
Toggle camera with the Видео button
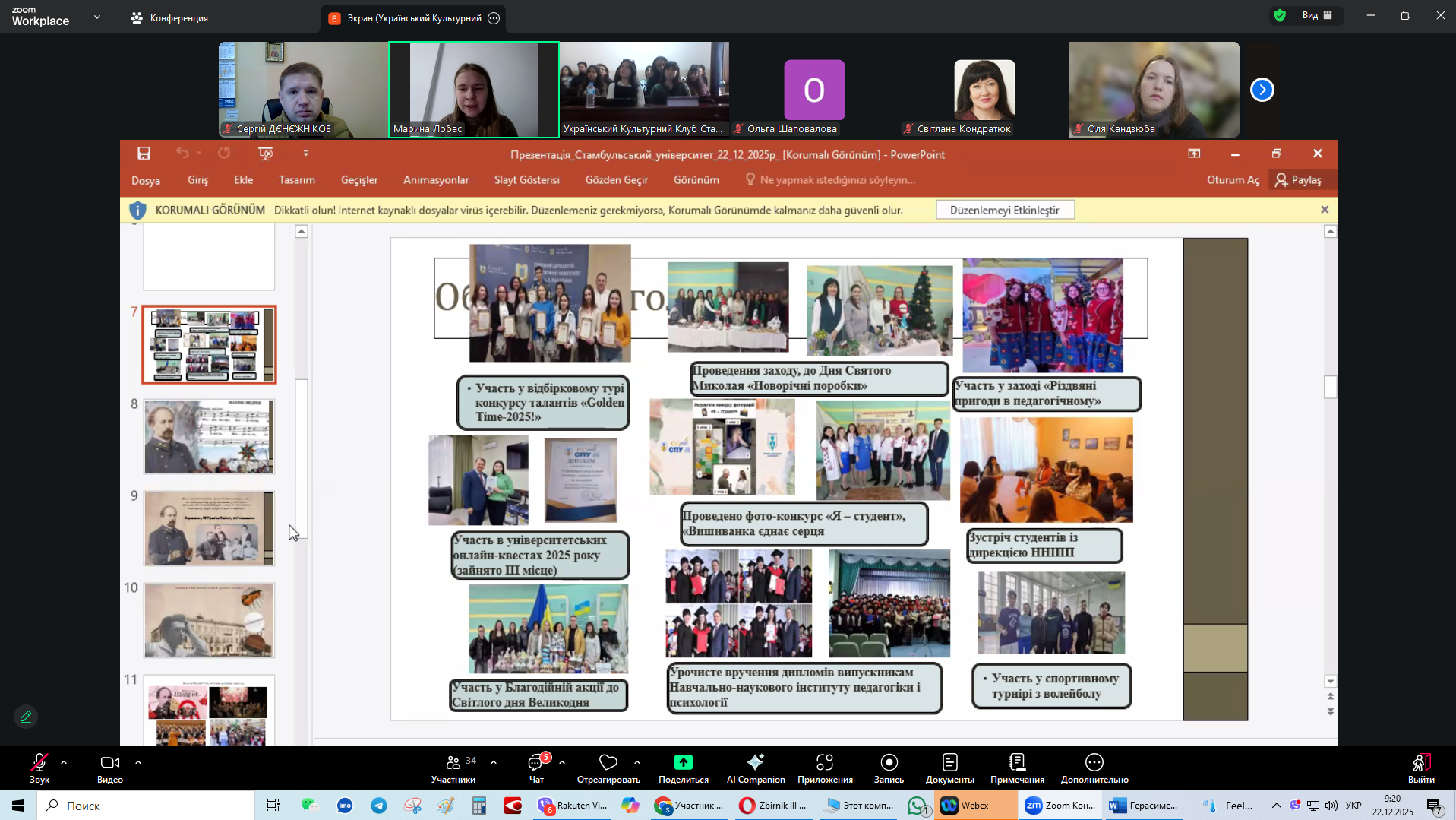click(x=109, y=763)
